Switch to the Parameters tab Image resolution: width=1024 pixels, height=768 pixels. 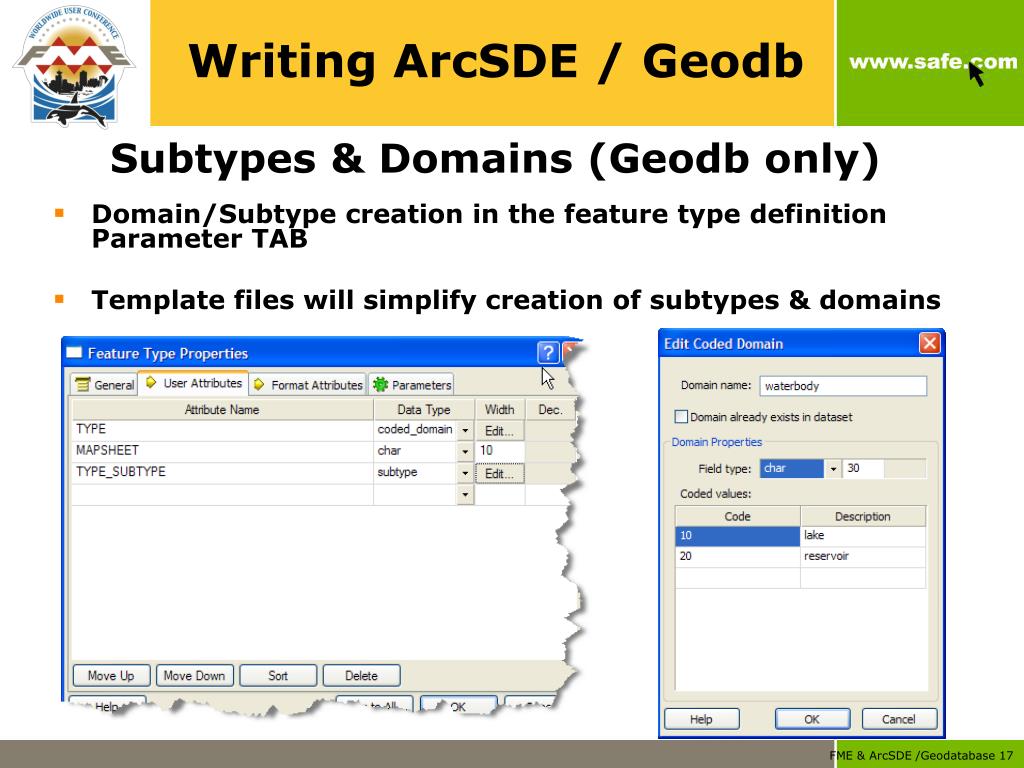(x=412, y=385)
